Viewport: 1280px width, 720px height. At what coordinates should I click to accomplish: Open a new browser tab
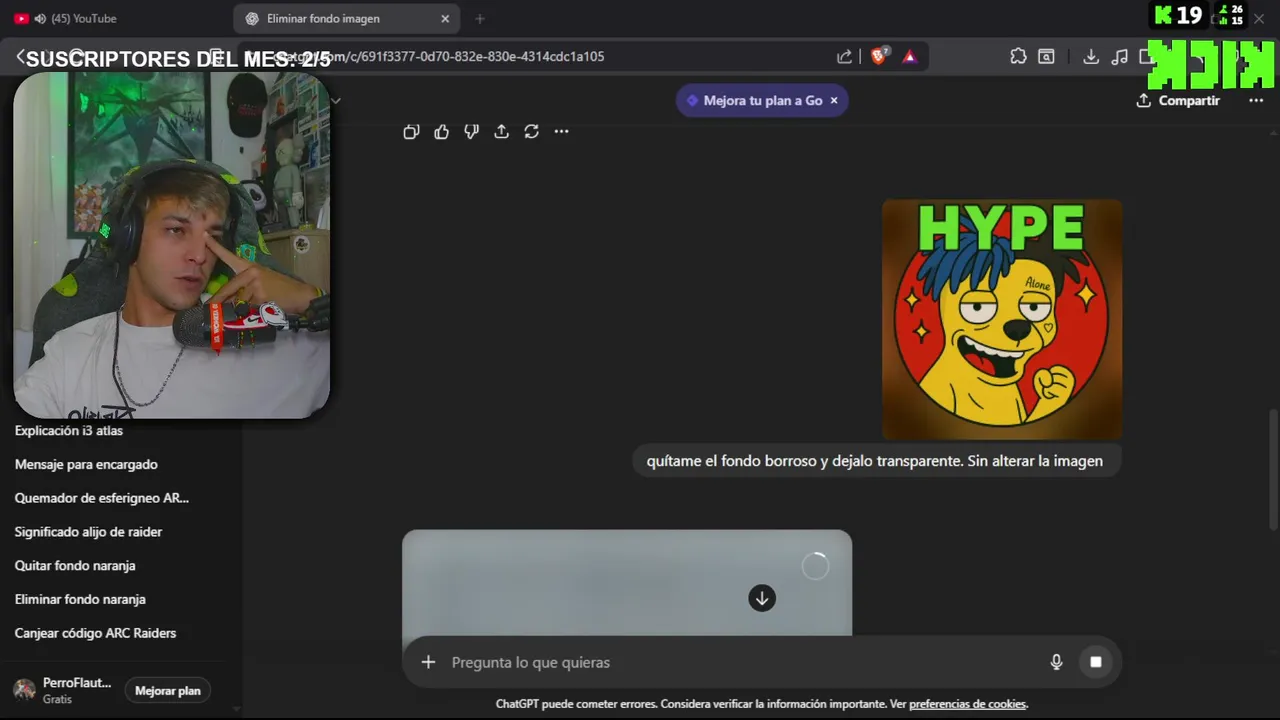point(480,18)
